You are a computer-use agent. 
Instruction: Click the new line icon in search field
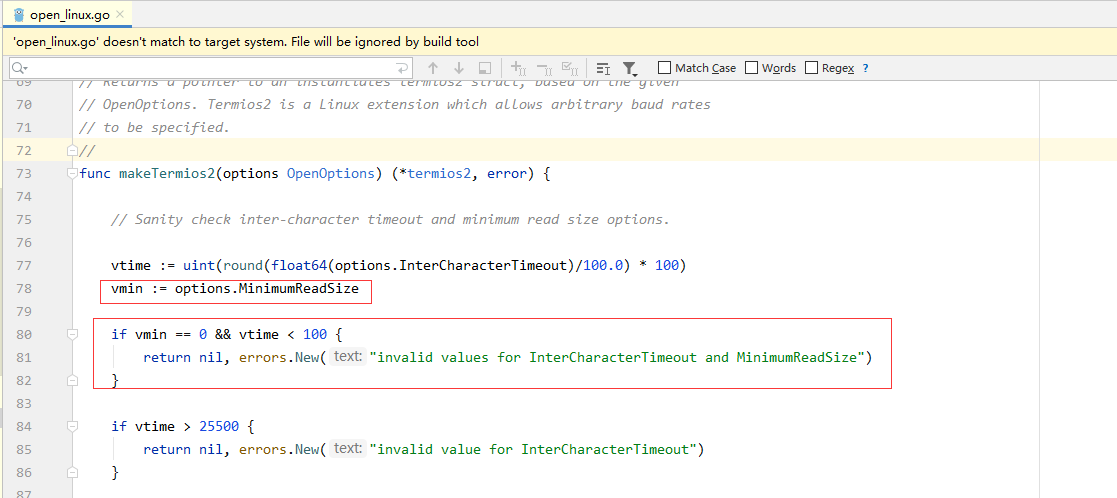[x=402, y=68]
